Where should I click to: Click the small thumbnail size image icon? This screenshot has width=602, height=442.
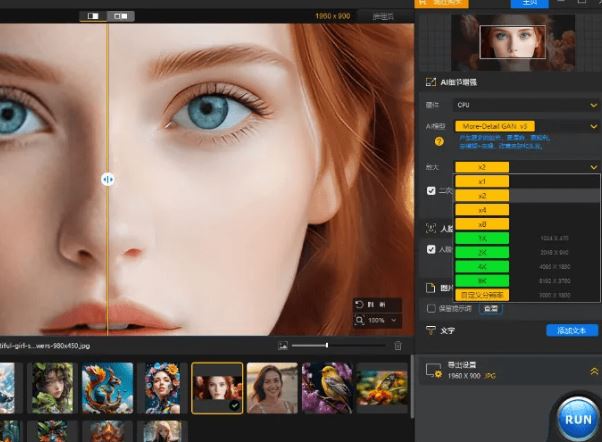pyautogui.click(x=283, y=345)
